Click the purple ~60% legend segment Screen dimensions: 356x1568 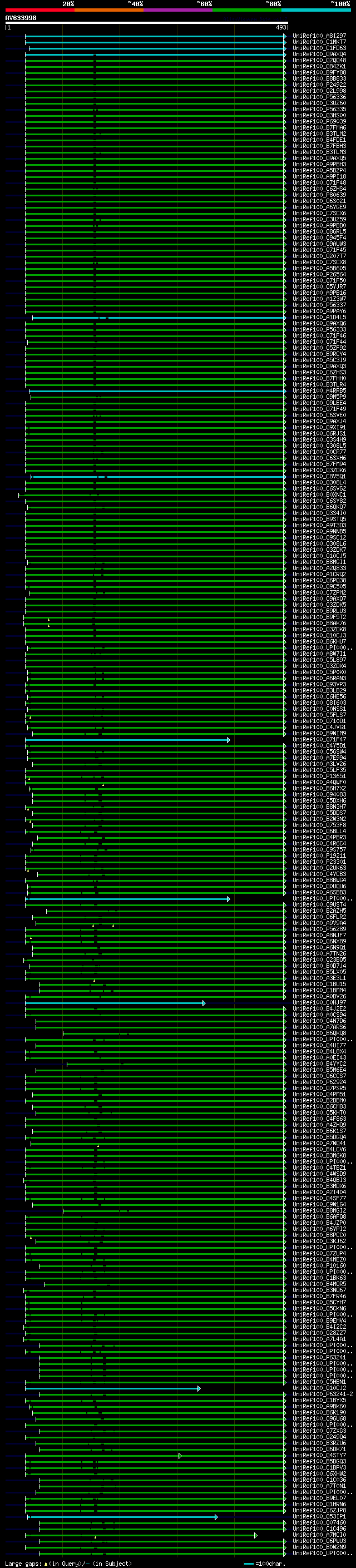pyautogui.click(x=177, y=10)
